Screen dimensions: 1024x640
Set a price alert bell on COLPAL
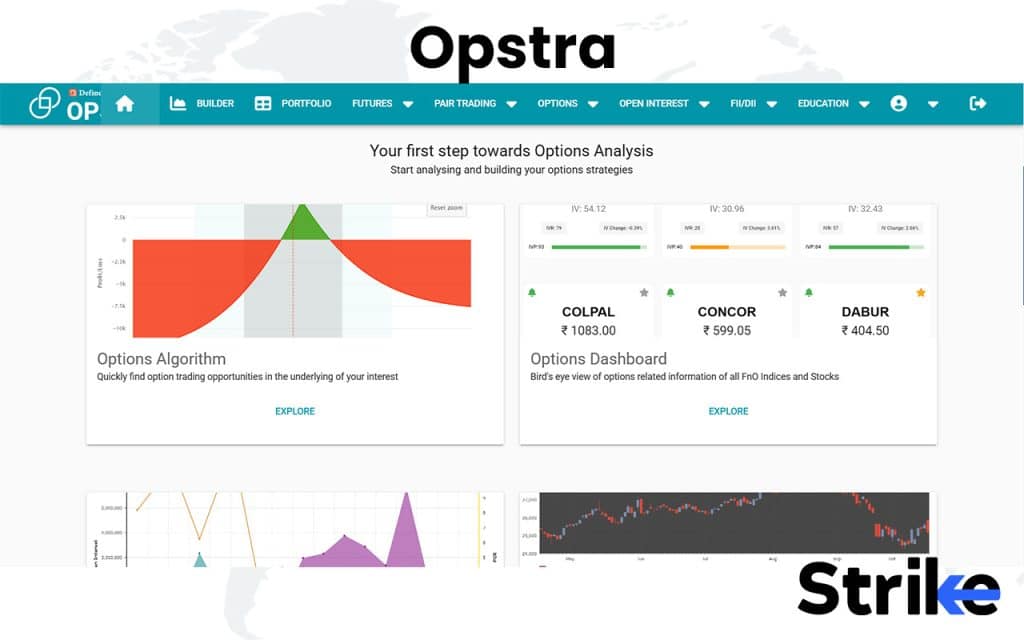pyautogui.click(x=533, y=292)
